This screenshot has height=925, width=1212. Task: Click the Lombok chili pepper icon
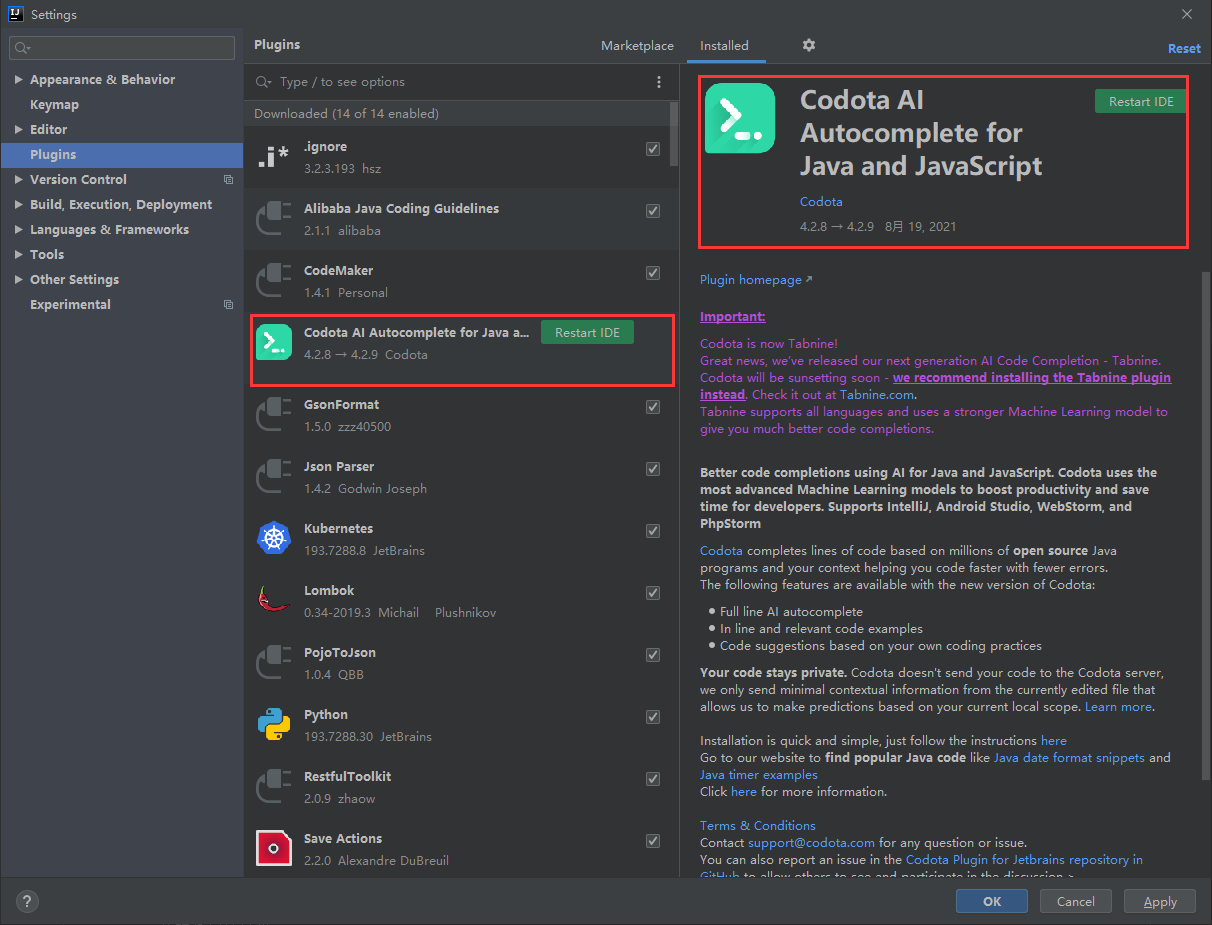click(x=273, y=600)
